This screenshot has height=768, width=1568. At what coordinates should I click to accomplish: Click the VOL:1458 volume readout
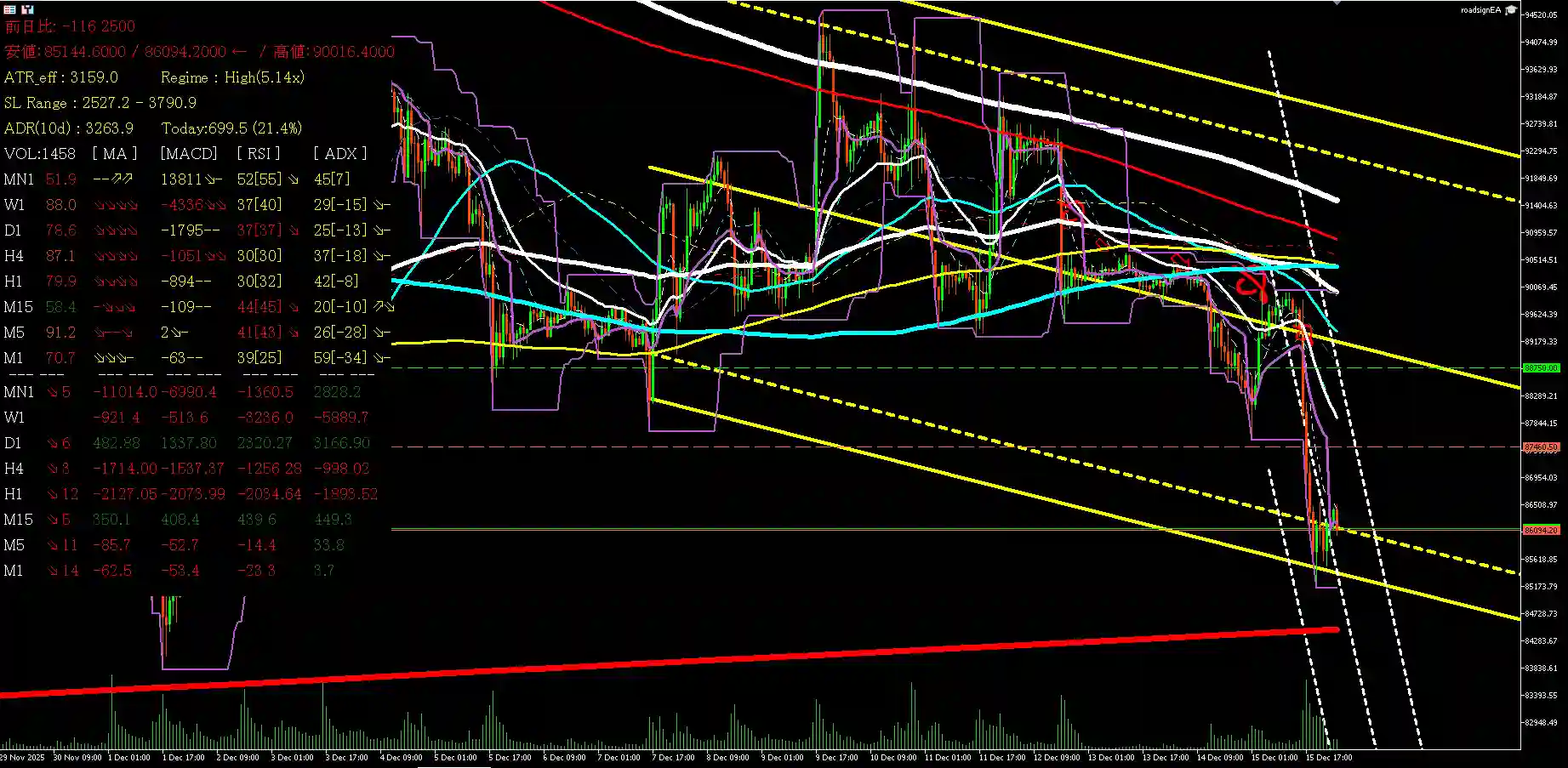click(x=39, y=154)
